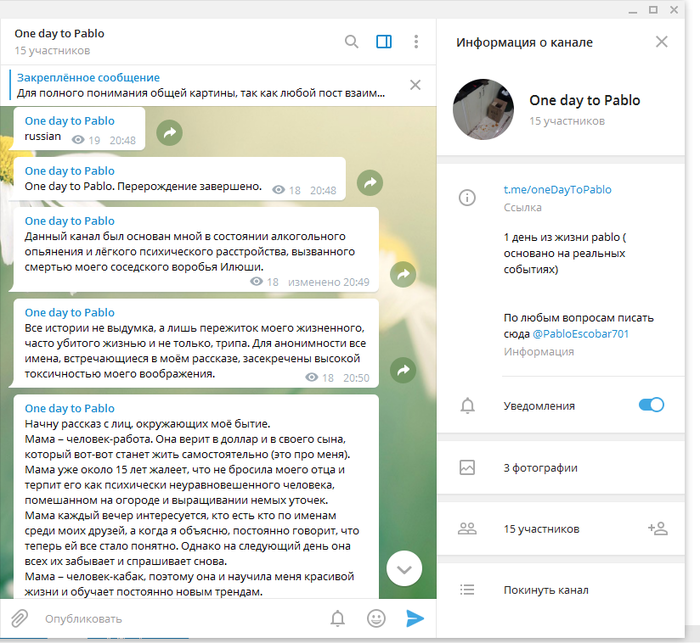The image size is (700, 643).
Task: Add a member with the add-person icon
Action: coord(658,529)
